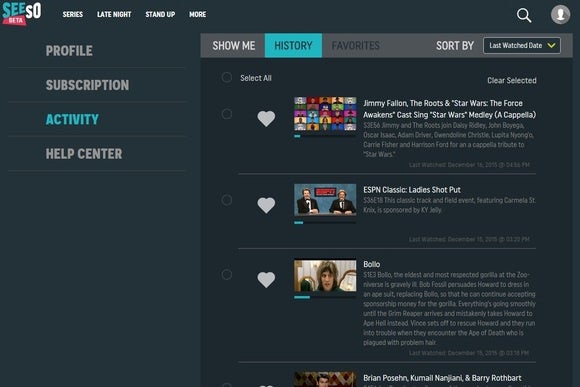The image size is (580, 387).
Task: Open the Activity section
Action: tap(72, 119)
